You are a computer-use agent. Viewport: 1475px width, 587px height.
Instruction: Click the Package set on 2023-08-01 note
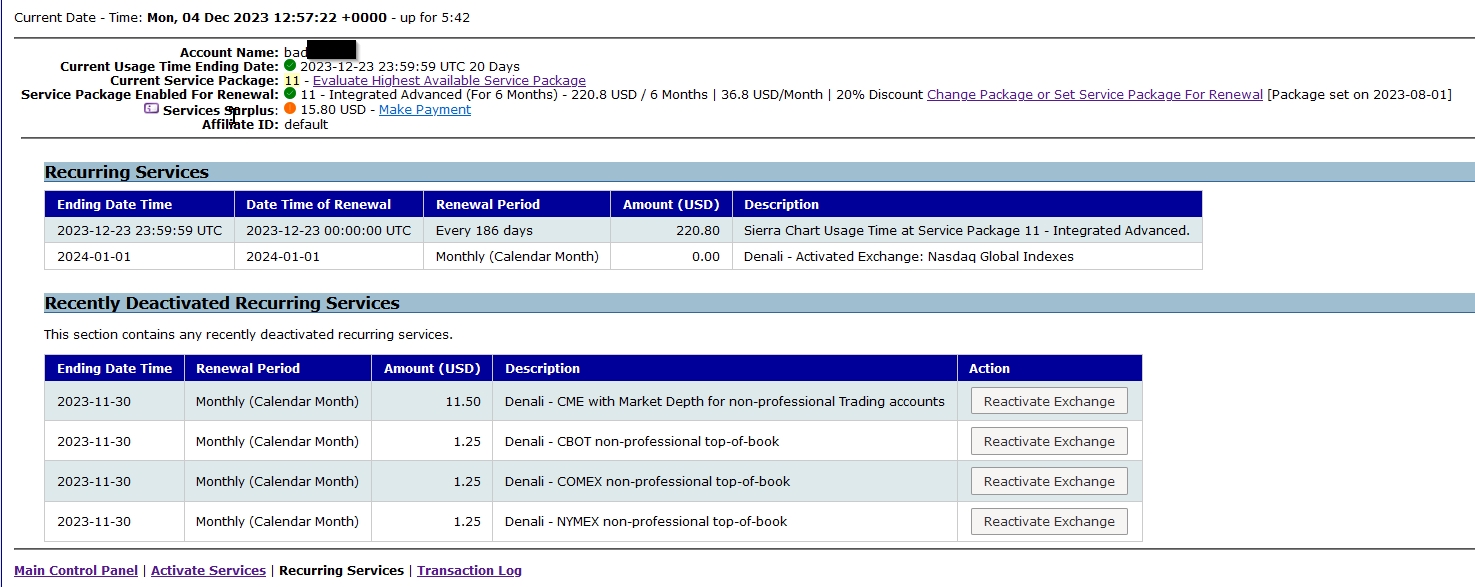[x=1359, y=94]
